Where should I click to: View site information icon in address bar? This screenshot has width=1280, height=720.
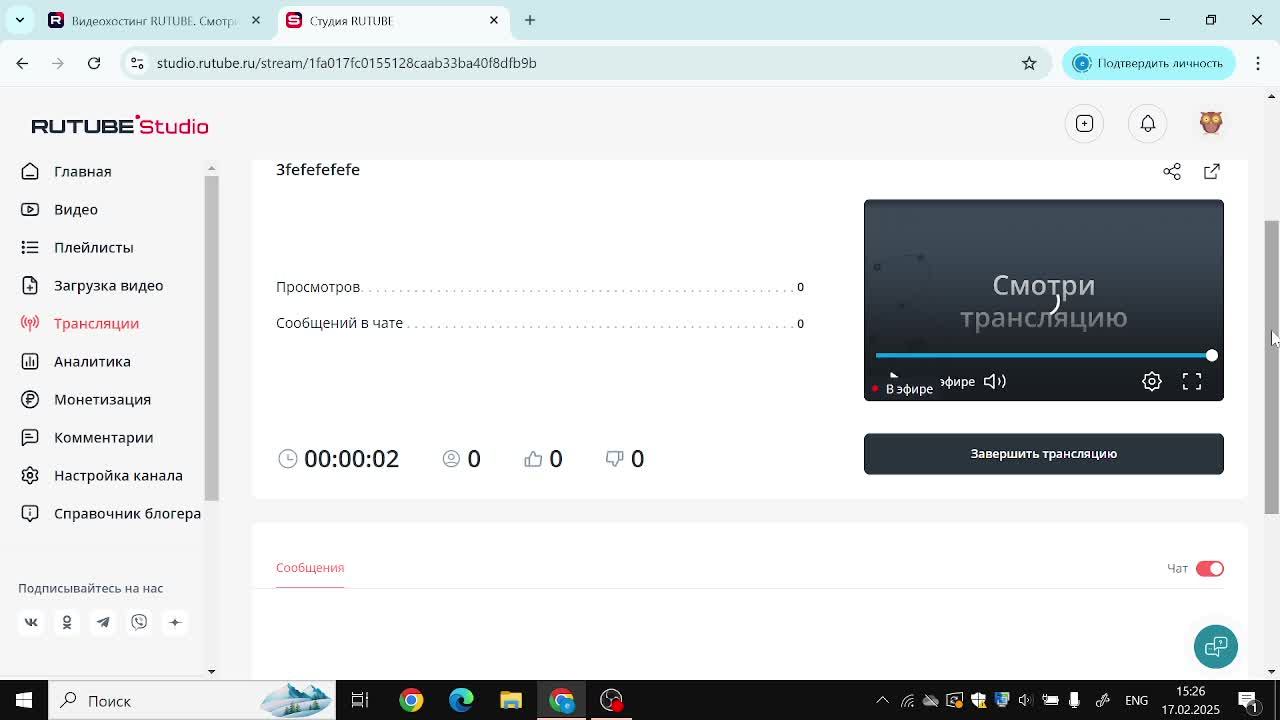point(137,63)
